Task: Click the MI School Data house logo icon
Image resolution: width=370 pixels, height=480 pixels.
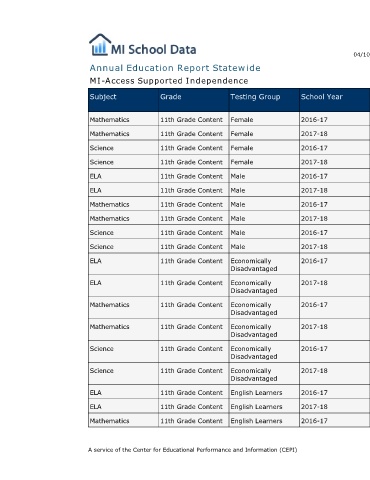Action: point(100,45)
